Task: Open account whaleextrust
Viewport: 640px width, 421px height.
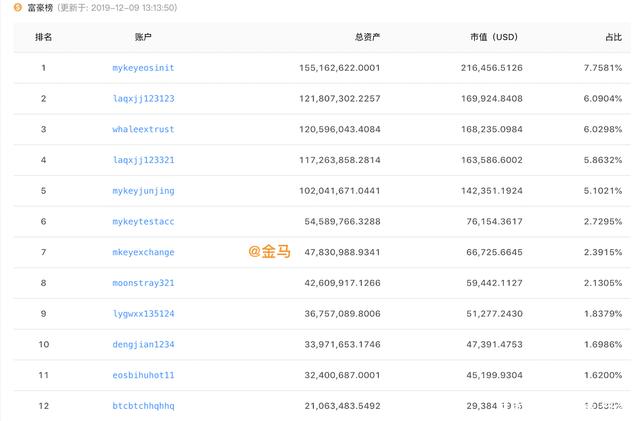Action: click(x=143, y=129)
